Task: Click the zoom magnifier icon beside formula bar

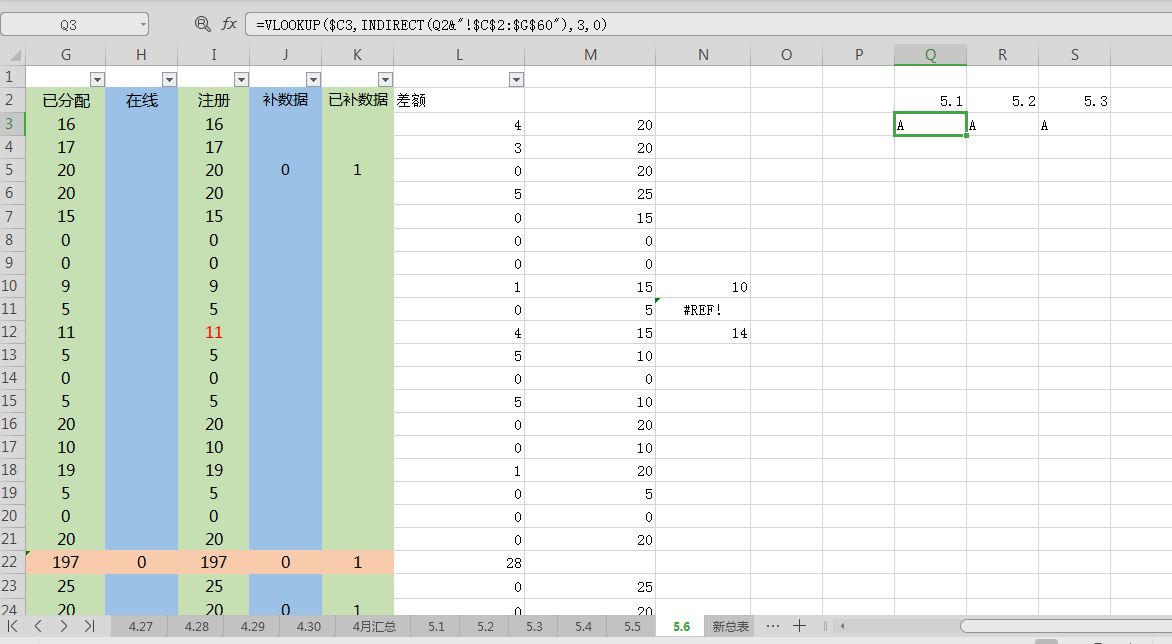Action: point(203,24)
